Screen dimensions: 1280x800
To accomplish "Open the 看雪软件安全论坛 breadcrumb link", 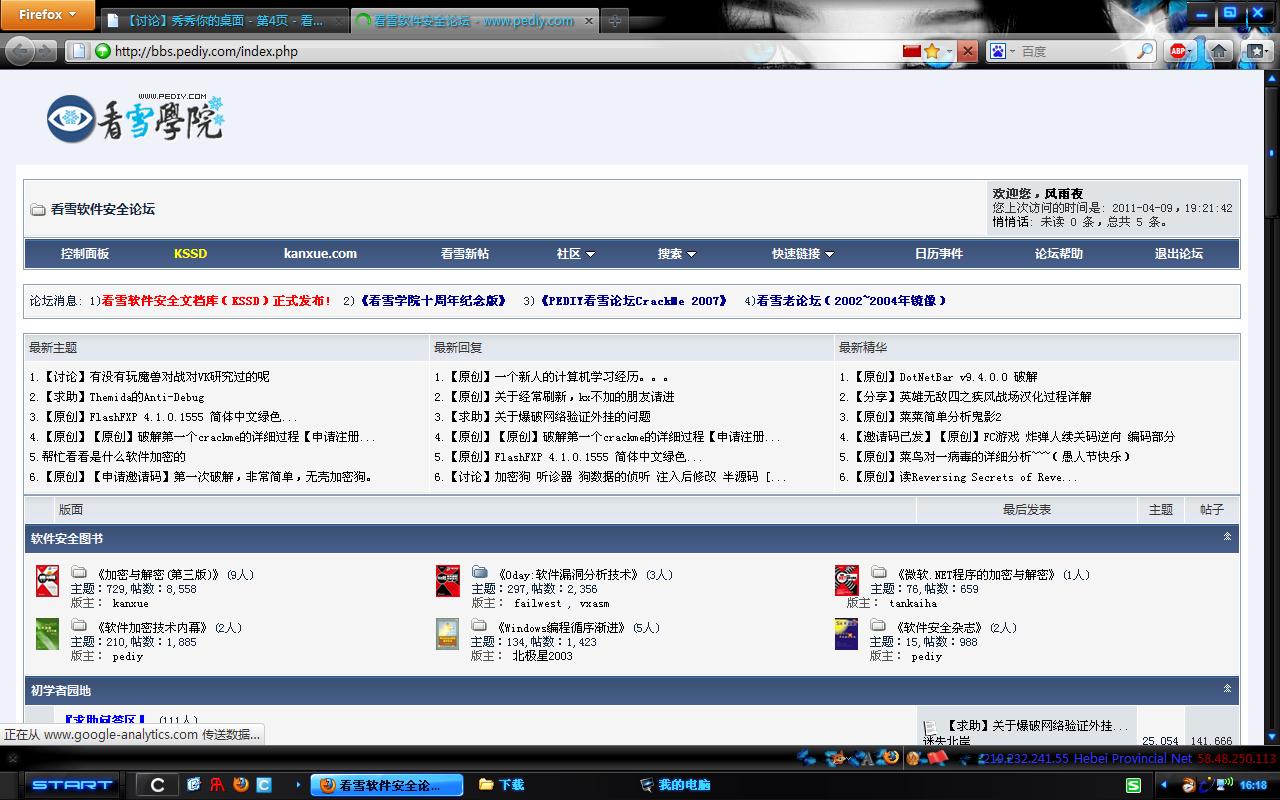I will tap(103, 209).
